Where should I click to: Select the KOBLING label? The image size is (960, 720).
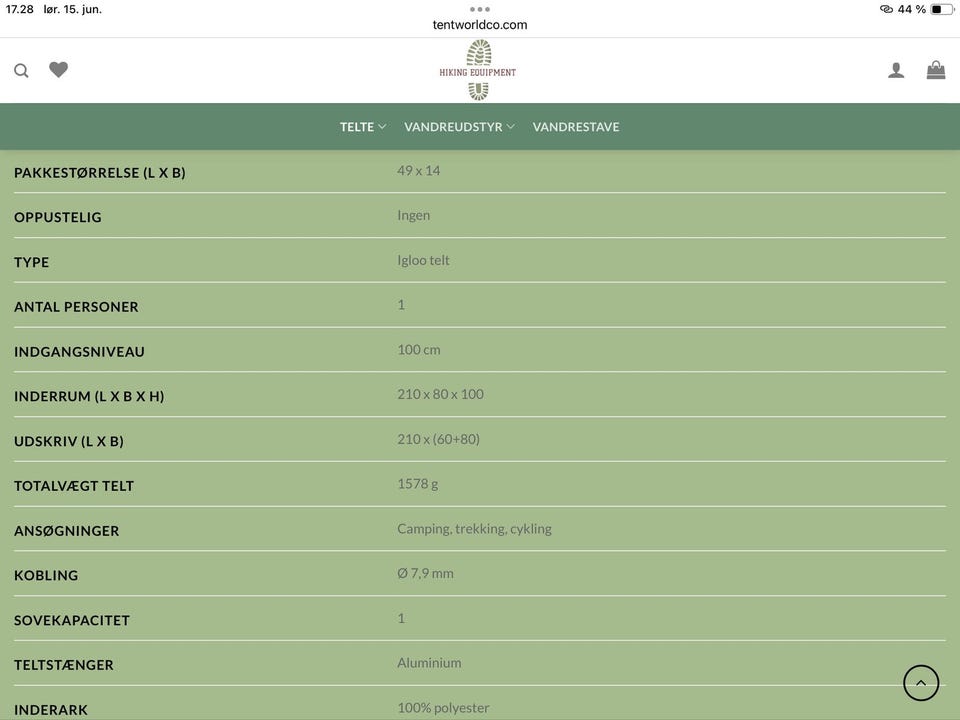point(46,576)
